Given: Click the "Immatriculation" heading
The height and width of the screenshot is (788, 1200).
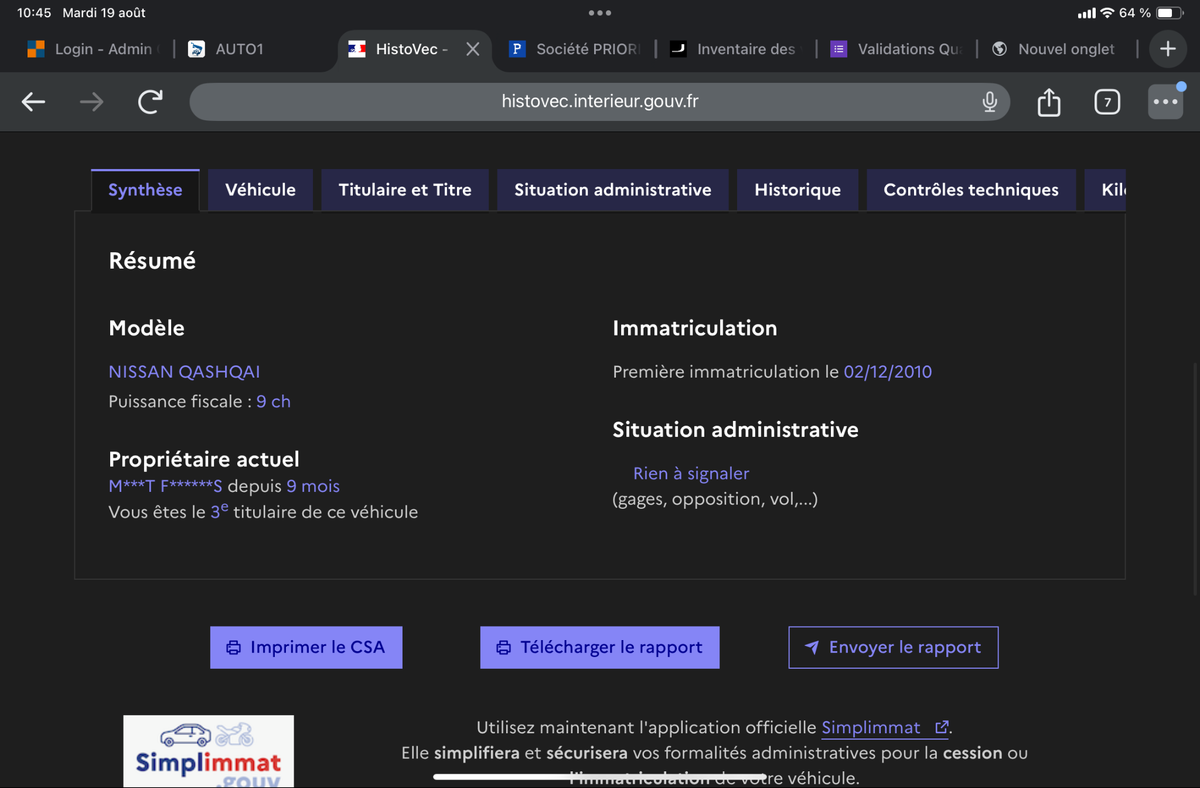Looking at the screenshot, I should click(x=695, y=328).
